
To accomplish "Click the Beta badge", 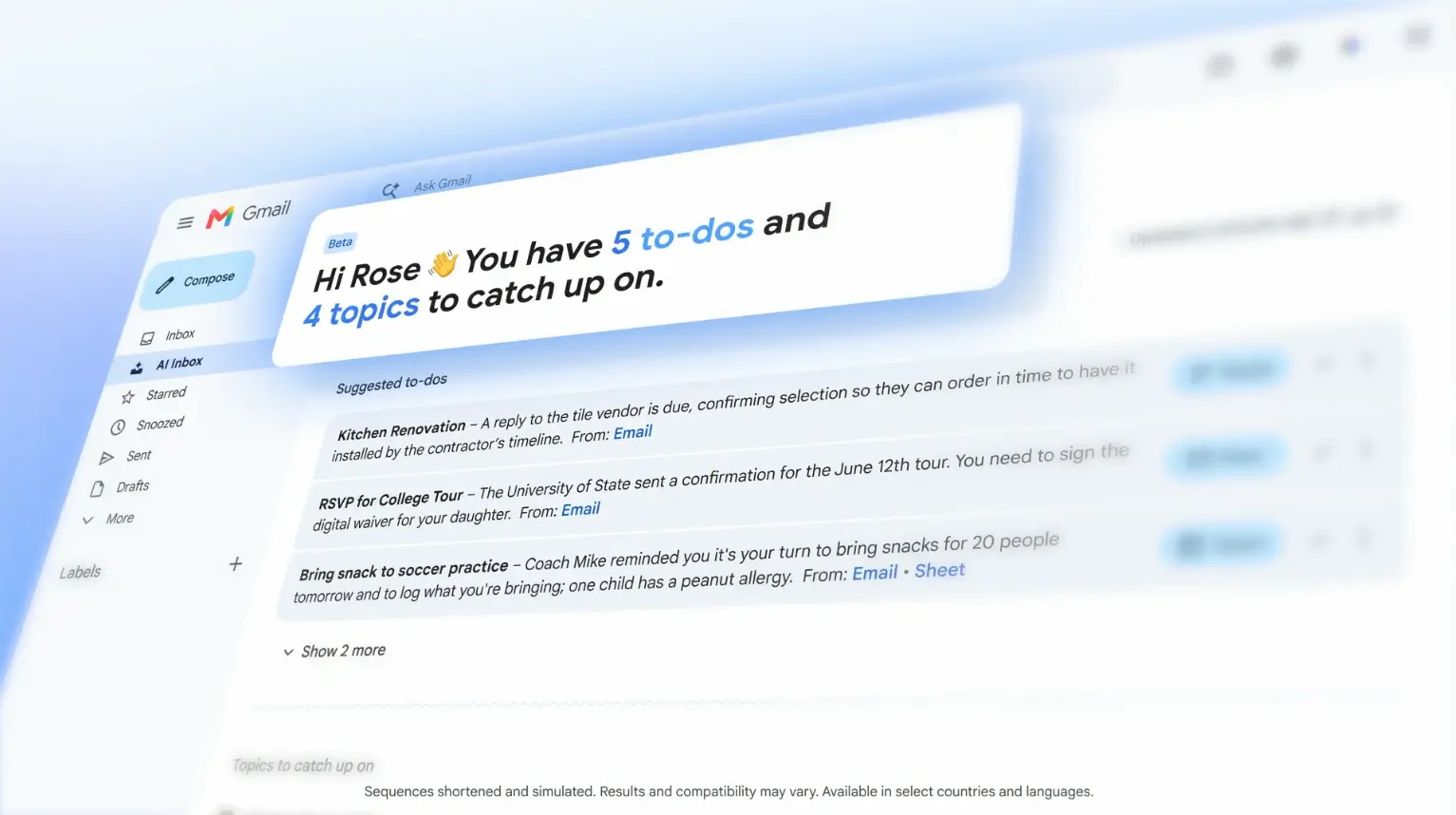I will [x=340, y=243].
